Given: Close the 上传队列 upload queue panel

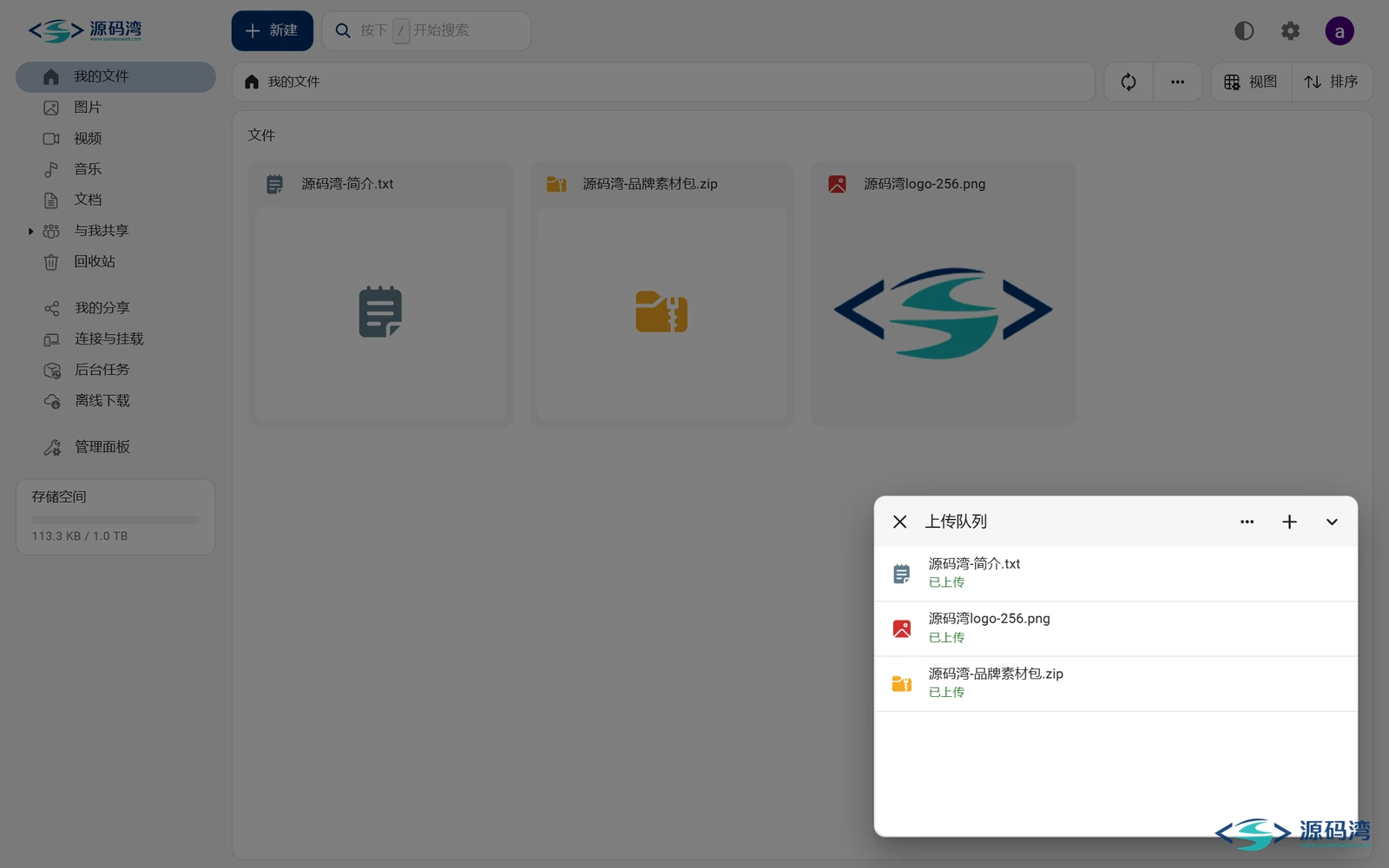Looking at the screenshot, I should pyautogui.click(x=900, y=522).
